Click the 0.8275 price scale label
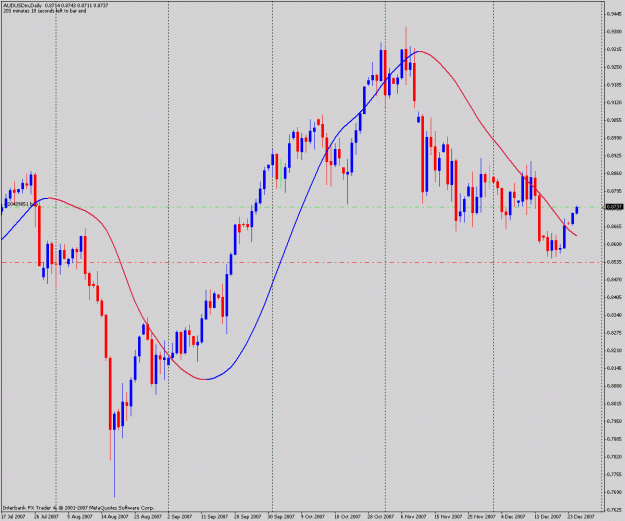 tap(614, 332)
